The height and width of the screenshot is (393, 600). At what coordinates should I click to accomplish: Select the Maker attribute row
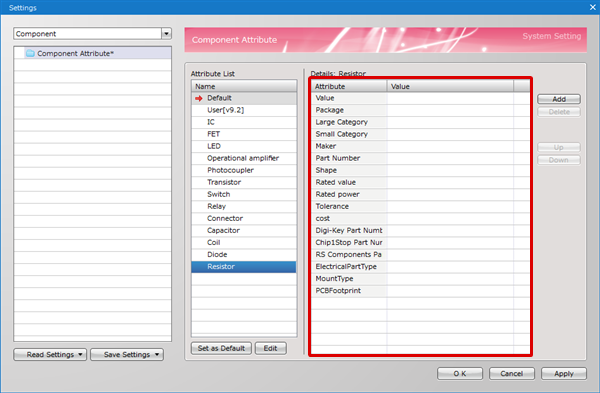420,146
